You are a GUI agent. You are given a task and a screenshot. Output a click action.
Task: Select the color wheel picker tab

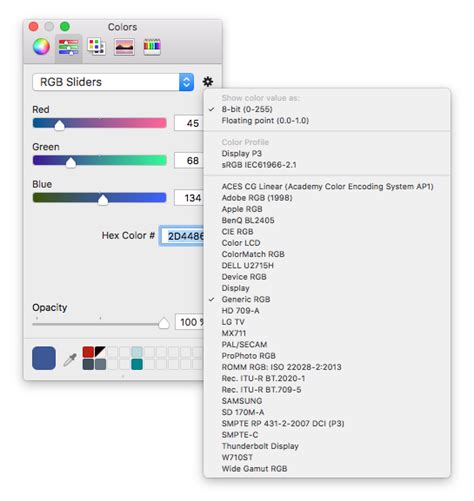point(41,46)
